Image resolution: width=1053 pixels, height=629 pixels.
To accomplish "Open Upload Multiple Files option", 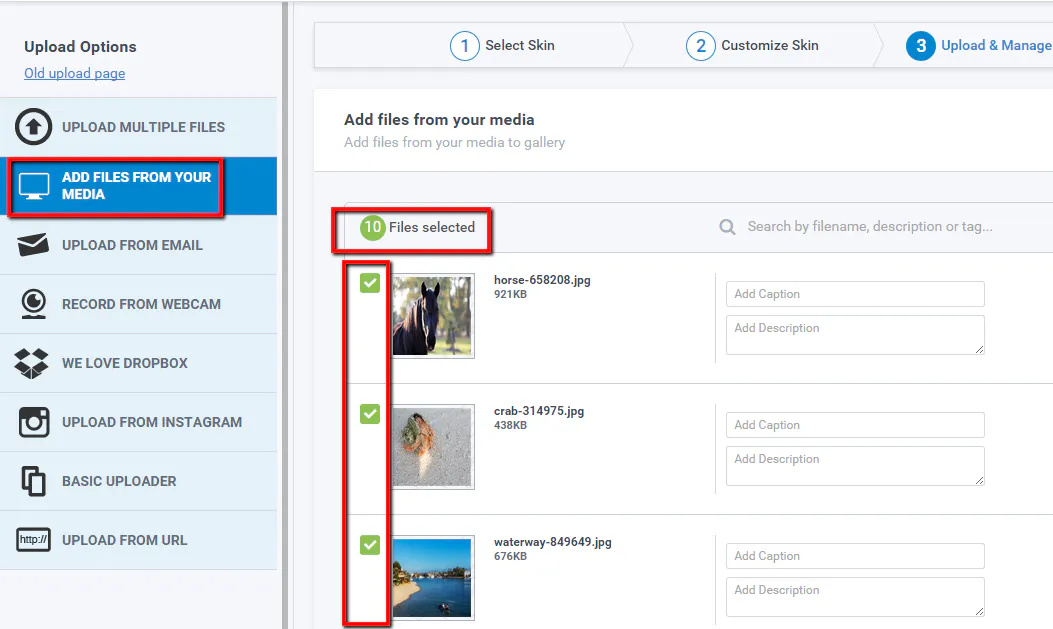I will 138,127.
